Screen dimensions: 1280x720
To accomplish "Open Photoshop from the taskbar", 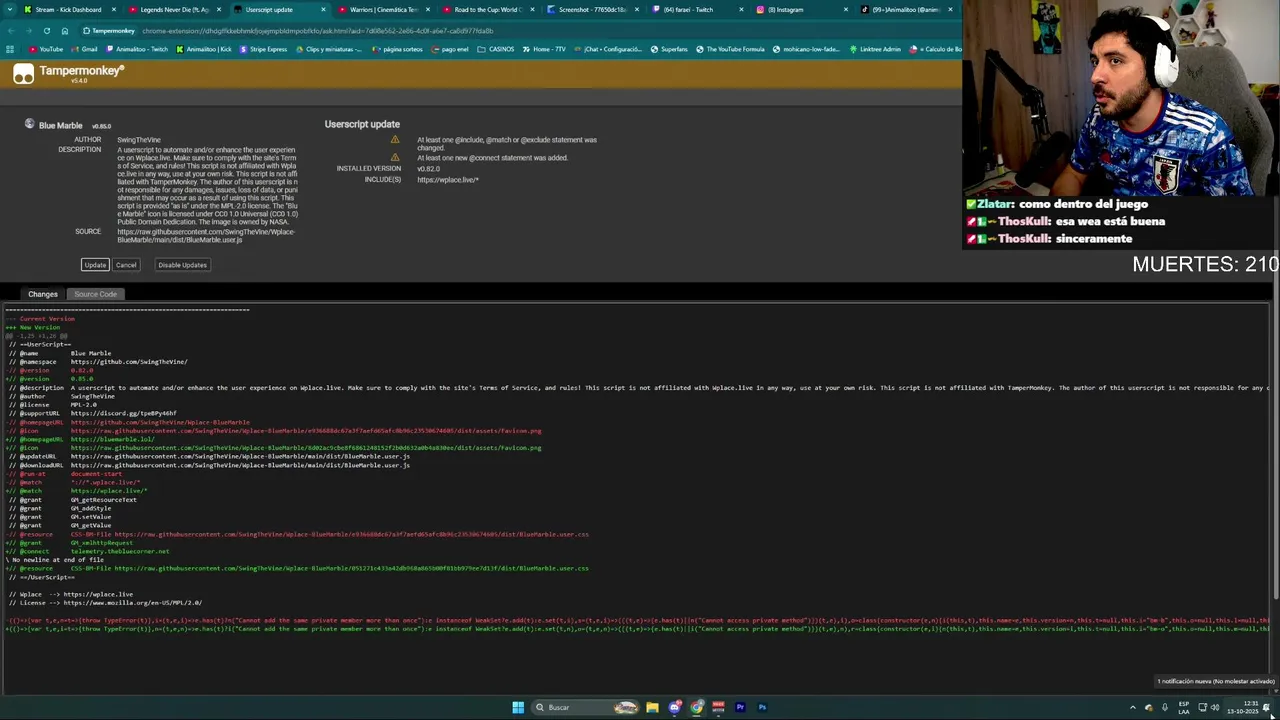I will tap(762, 707).
